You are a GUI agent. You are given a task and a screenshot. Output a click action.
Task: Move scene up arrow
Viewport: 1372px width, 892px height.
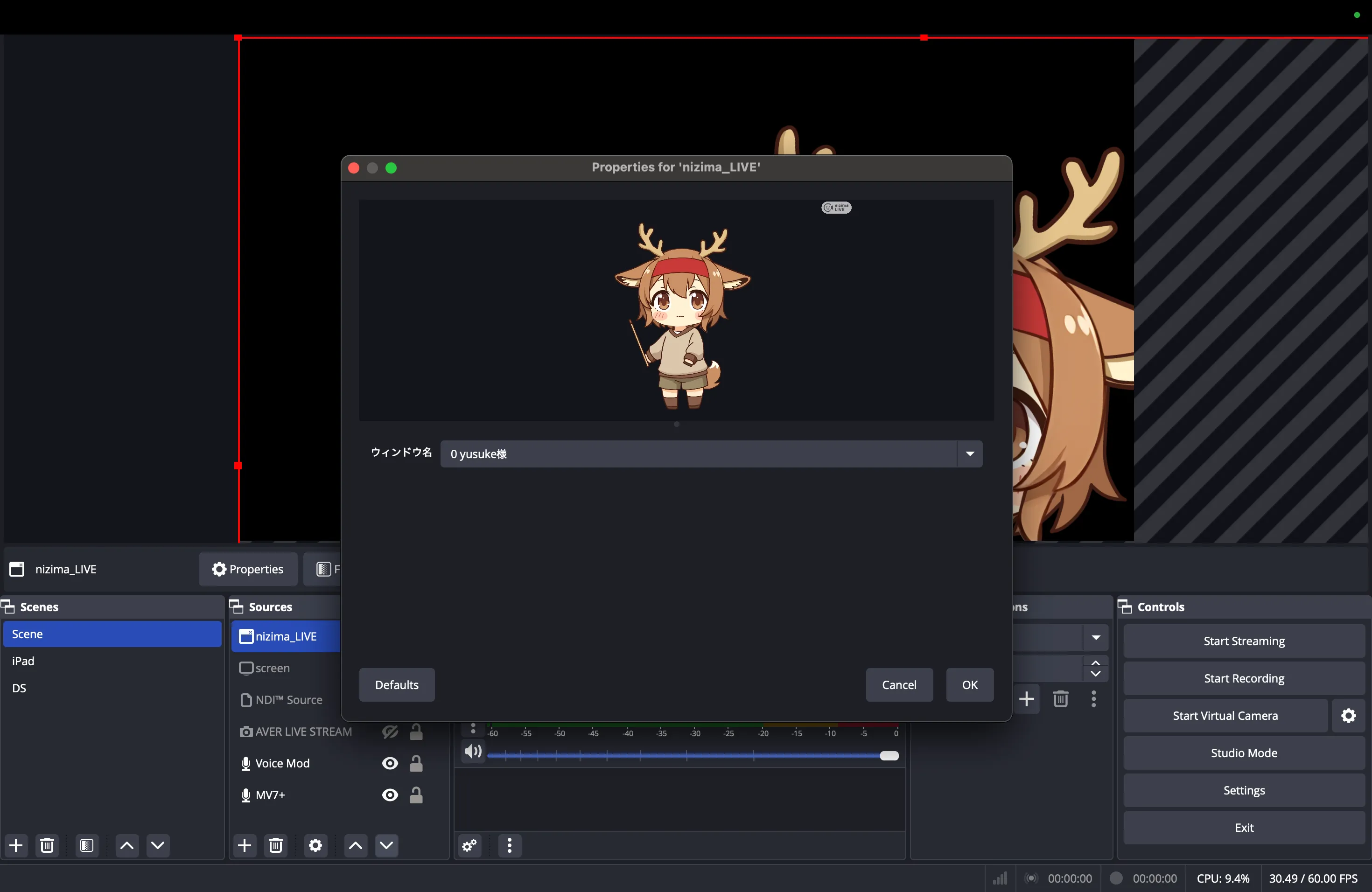point(127,845)
